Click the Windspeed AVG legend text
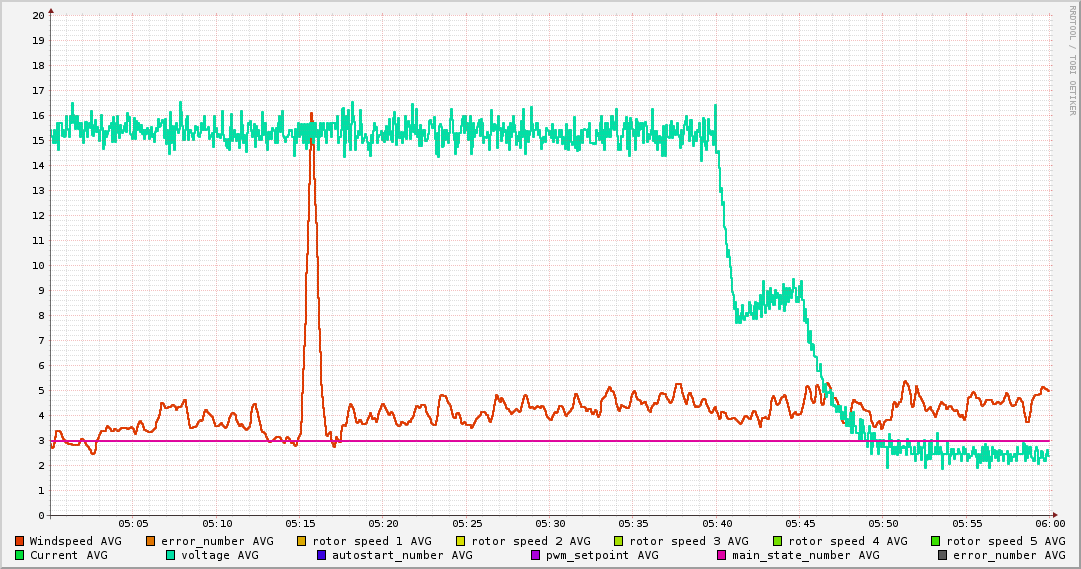 pyautogui.click(x=75, y=541)
